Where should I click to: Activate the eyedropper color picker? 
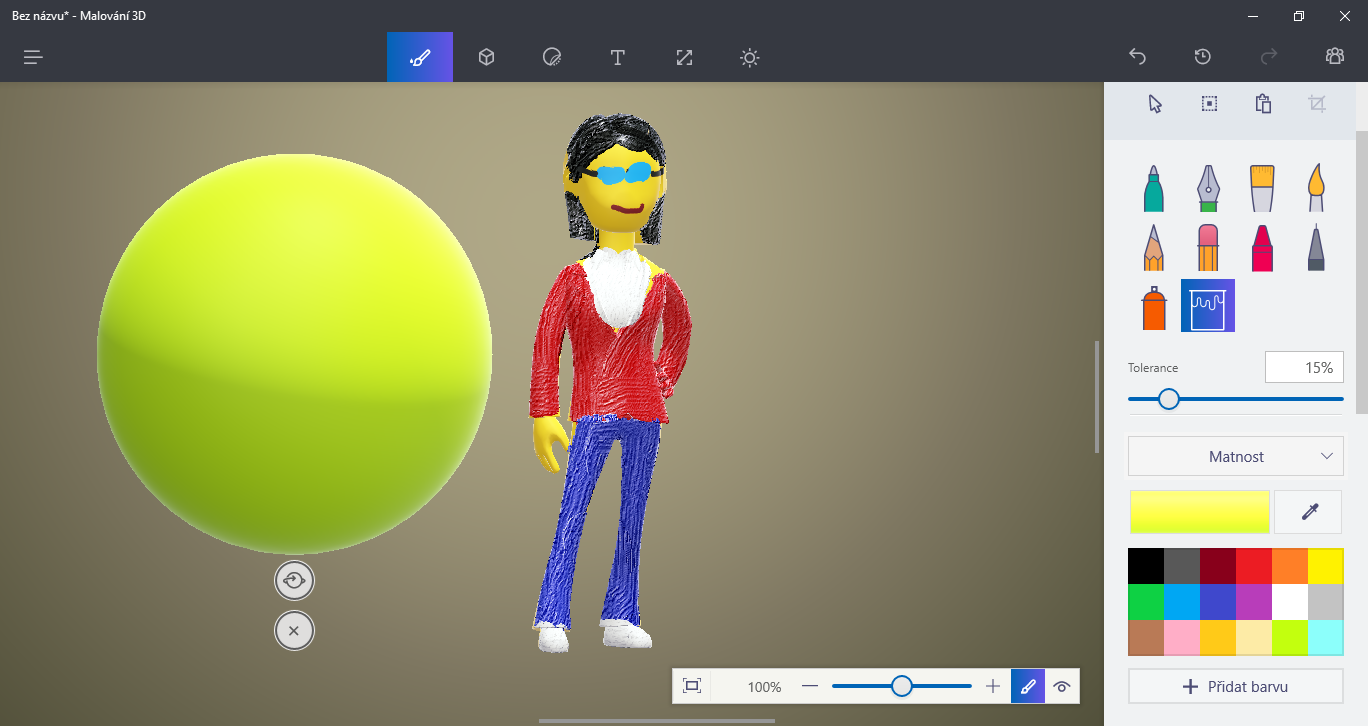pyautogui.click(x=1309, y=512)
